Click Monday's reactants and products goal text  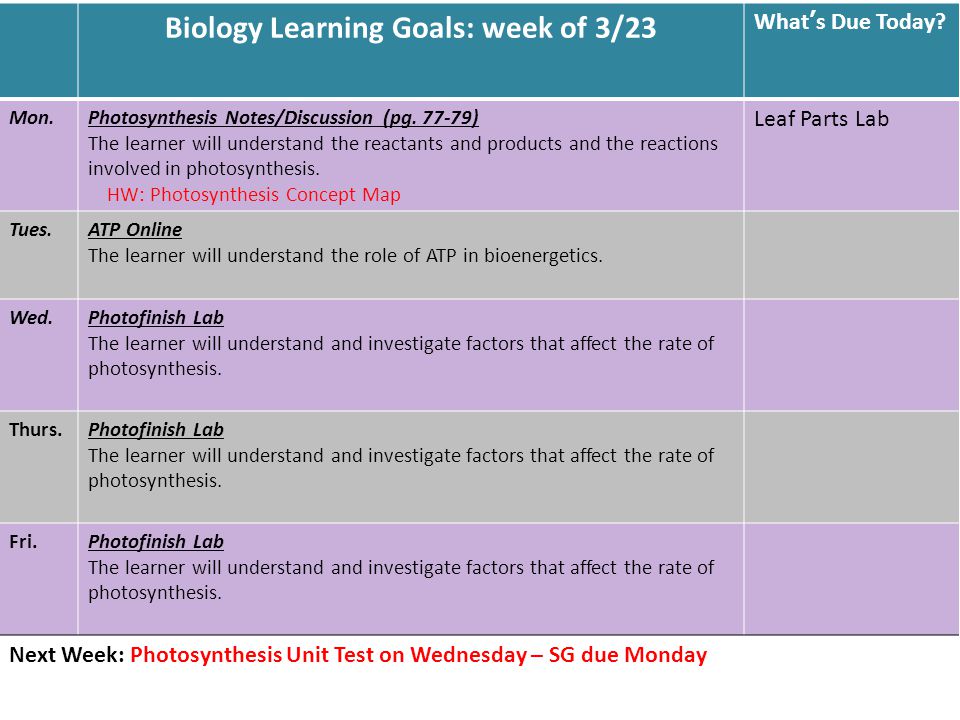click(403, 156)
